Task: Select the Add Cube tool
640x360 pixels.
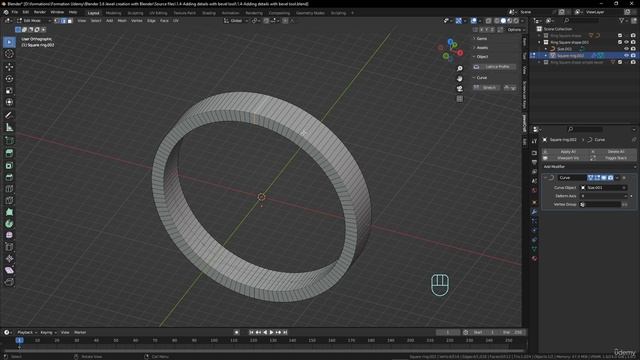Action: coord(9,141)
